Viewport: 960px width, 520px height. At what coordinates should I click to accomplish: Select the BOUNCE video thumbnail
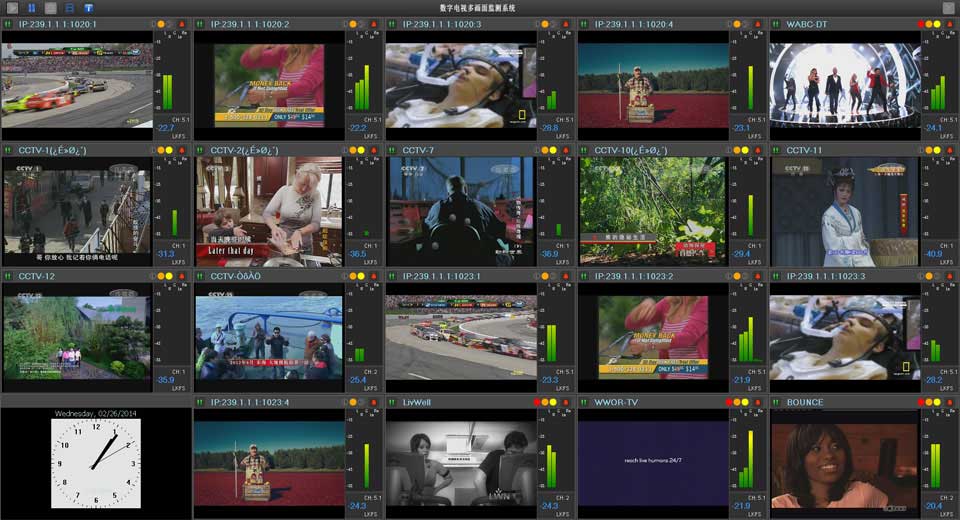click(845, 462)
